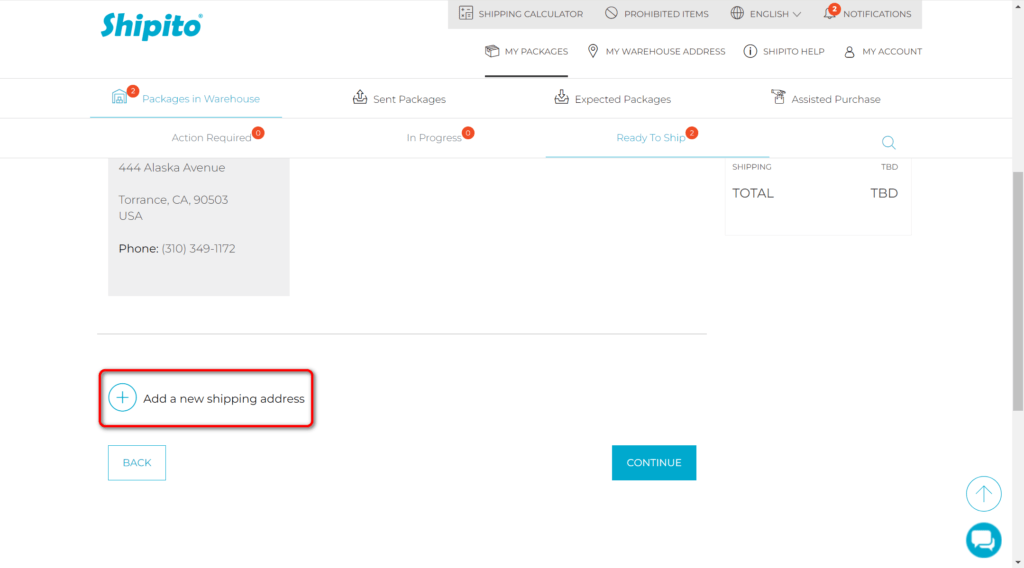Select the Ready To Ship sub-tab
The width and height of the screenshot is (1024, 568).
coord(650,138)
